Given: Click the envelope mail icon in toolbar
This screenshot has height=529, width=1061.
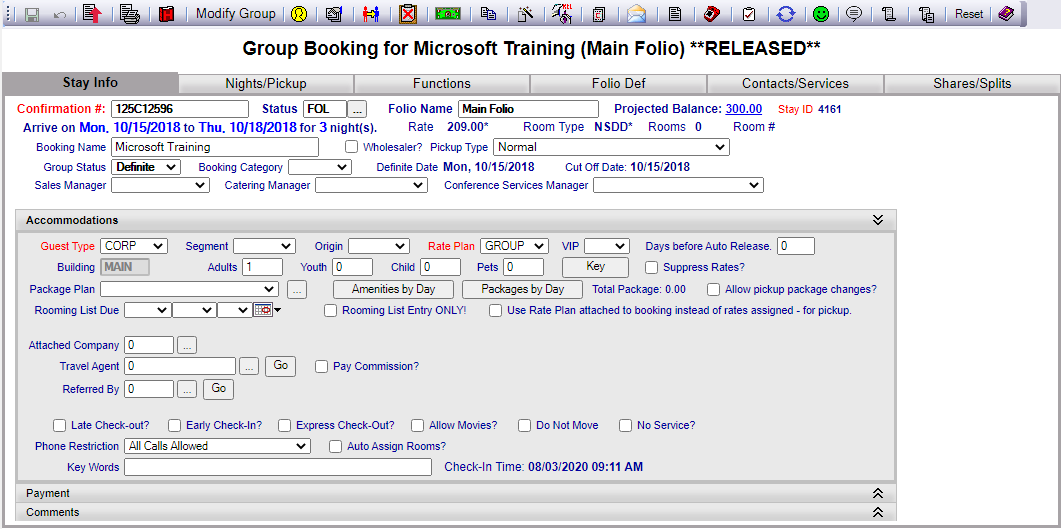Looking at the screenshot, I should [636, 14].
